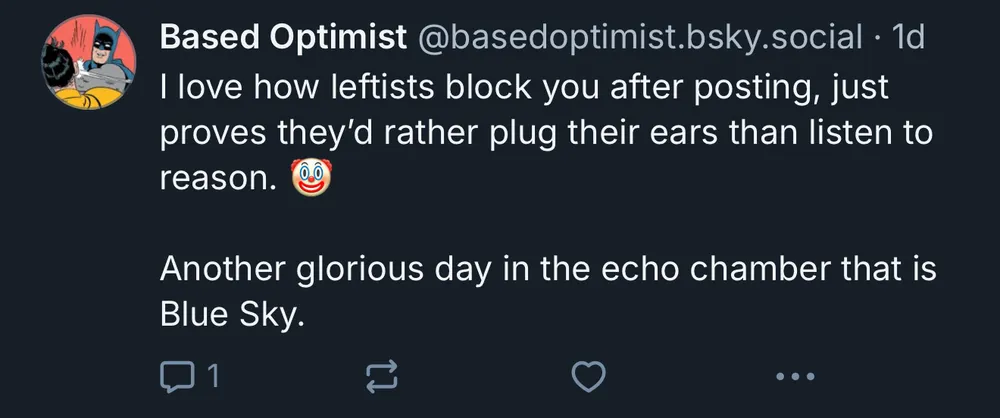Repost this post with the arrows icon
Screen dimensions: 1000x418
(382, 376)
